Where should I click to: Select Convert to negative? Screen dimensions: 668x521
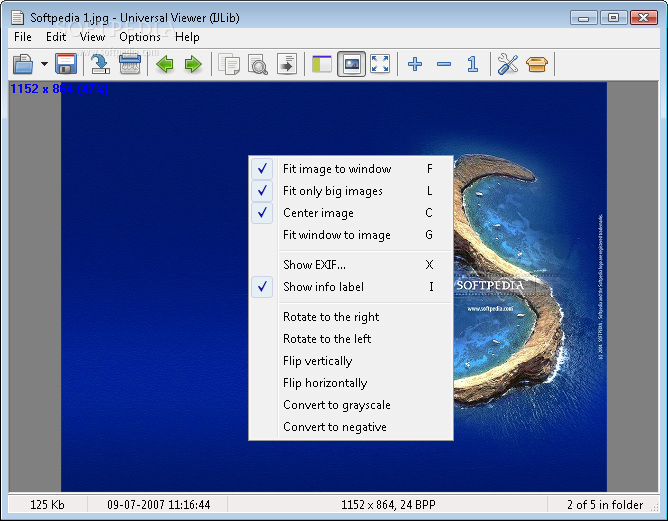click(351, 427)
